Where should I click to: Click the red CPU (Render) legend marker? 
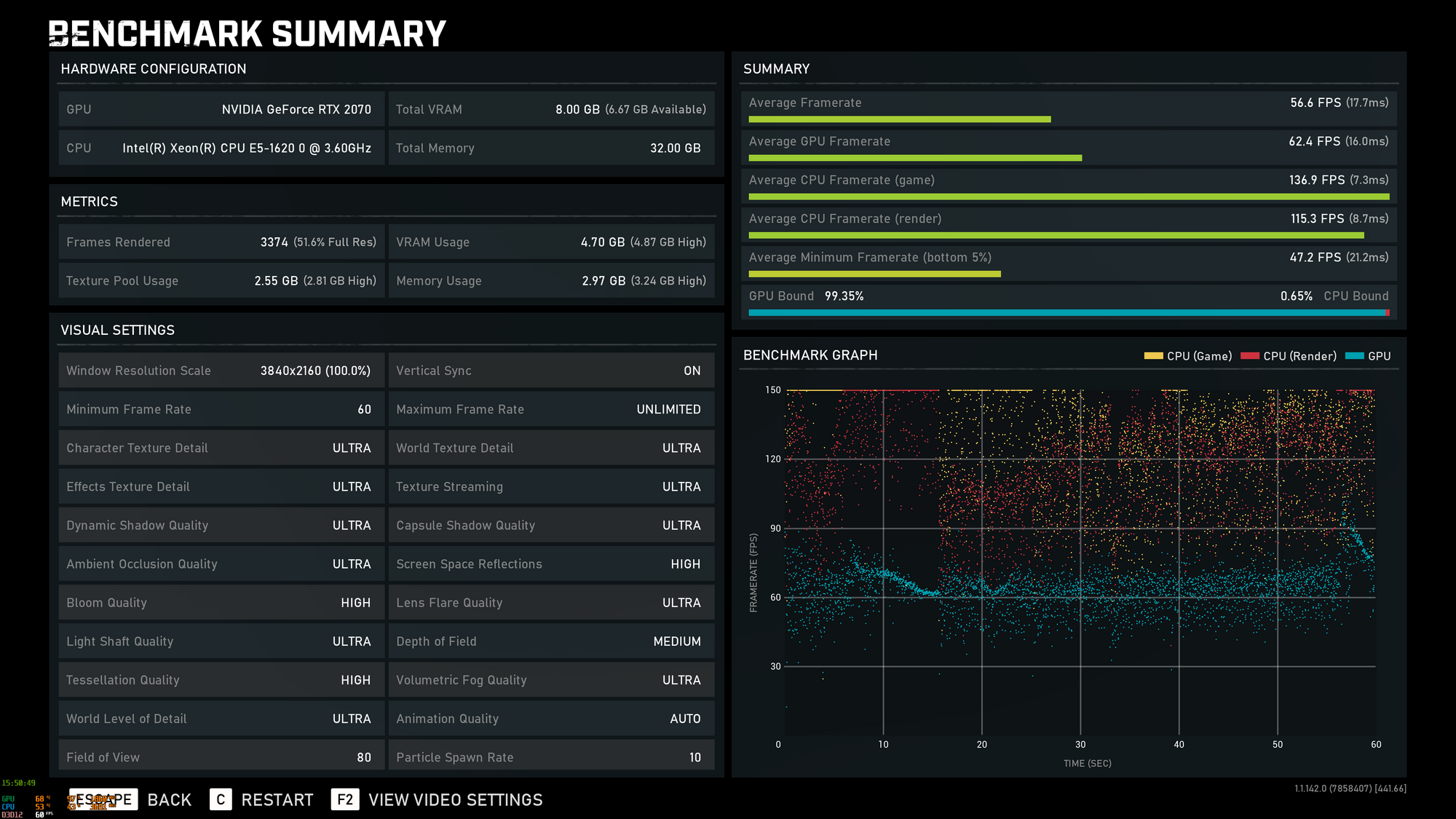(x=1249, y=356)
